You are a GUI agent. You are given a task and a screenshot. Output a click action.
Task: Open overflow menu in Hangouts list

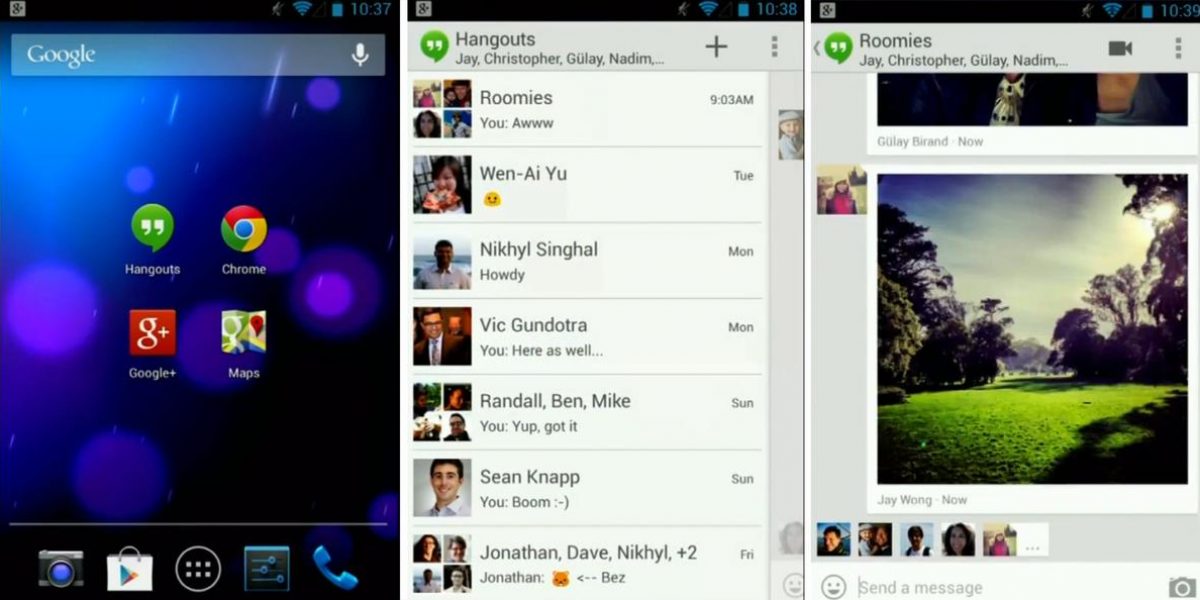[774, 47]
